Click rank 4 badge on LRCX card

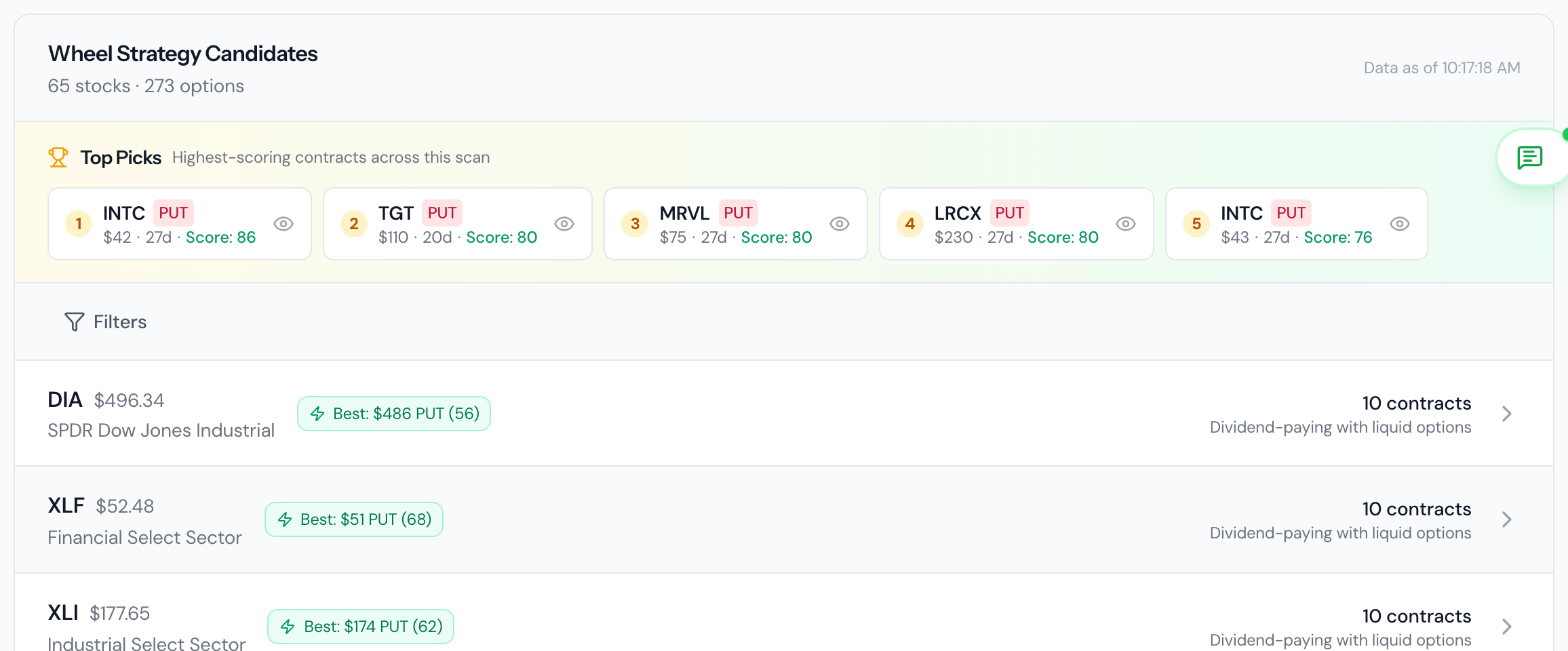pos(910,224)
